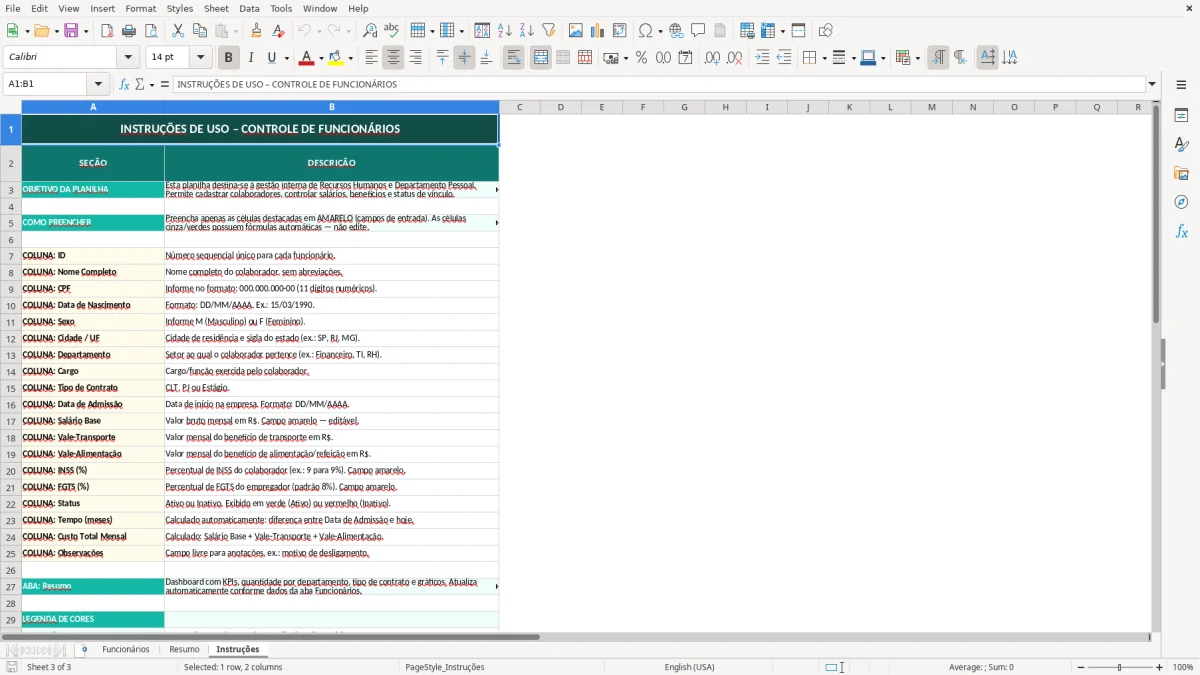This screenshot has width=1200, height=675.
Task: Open Function Wizard fx icon
Action: (124, 84)
